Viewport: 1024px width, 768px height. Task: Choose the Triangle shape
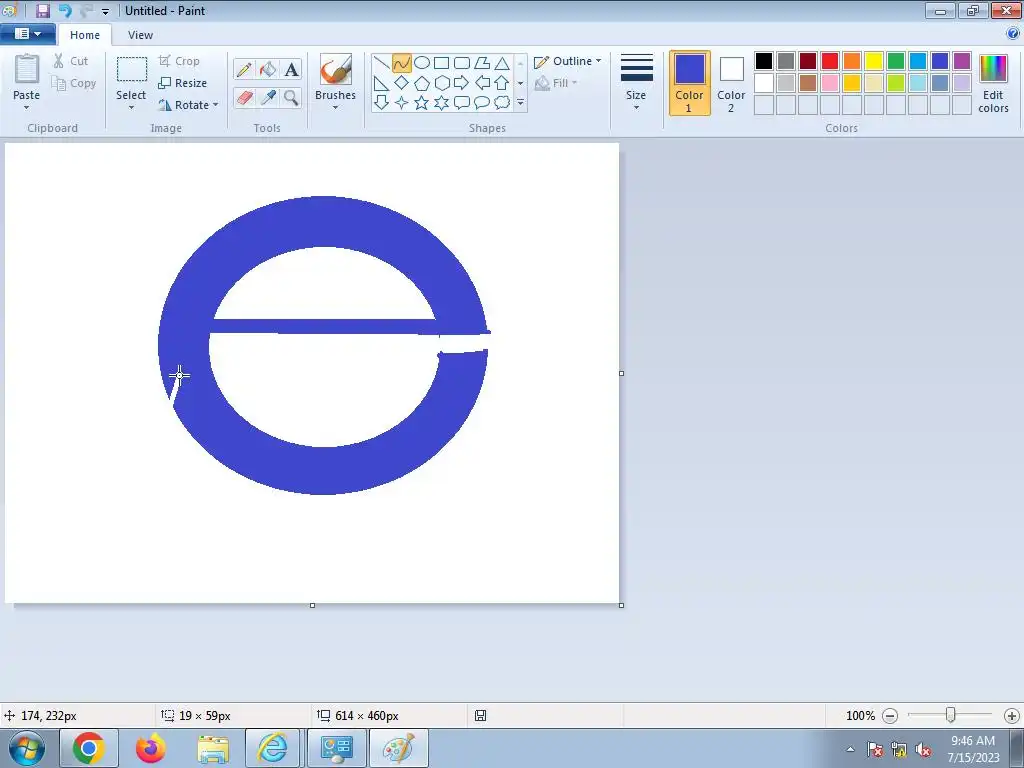(502, 63)
